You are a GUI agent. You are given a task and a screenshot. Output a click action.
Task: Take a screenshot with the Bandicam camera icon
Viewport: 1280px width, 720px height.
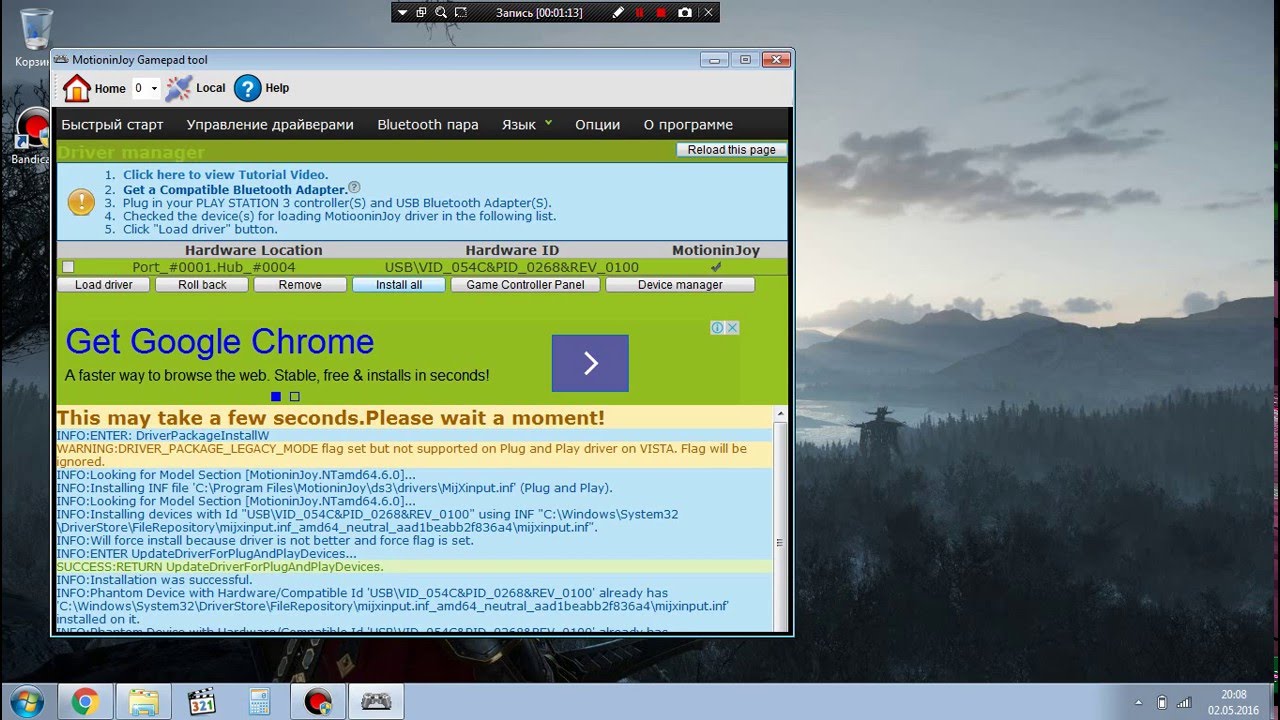685,13
